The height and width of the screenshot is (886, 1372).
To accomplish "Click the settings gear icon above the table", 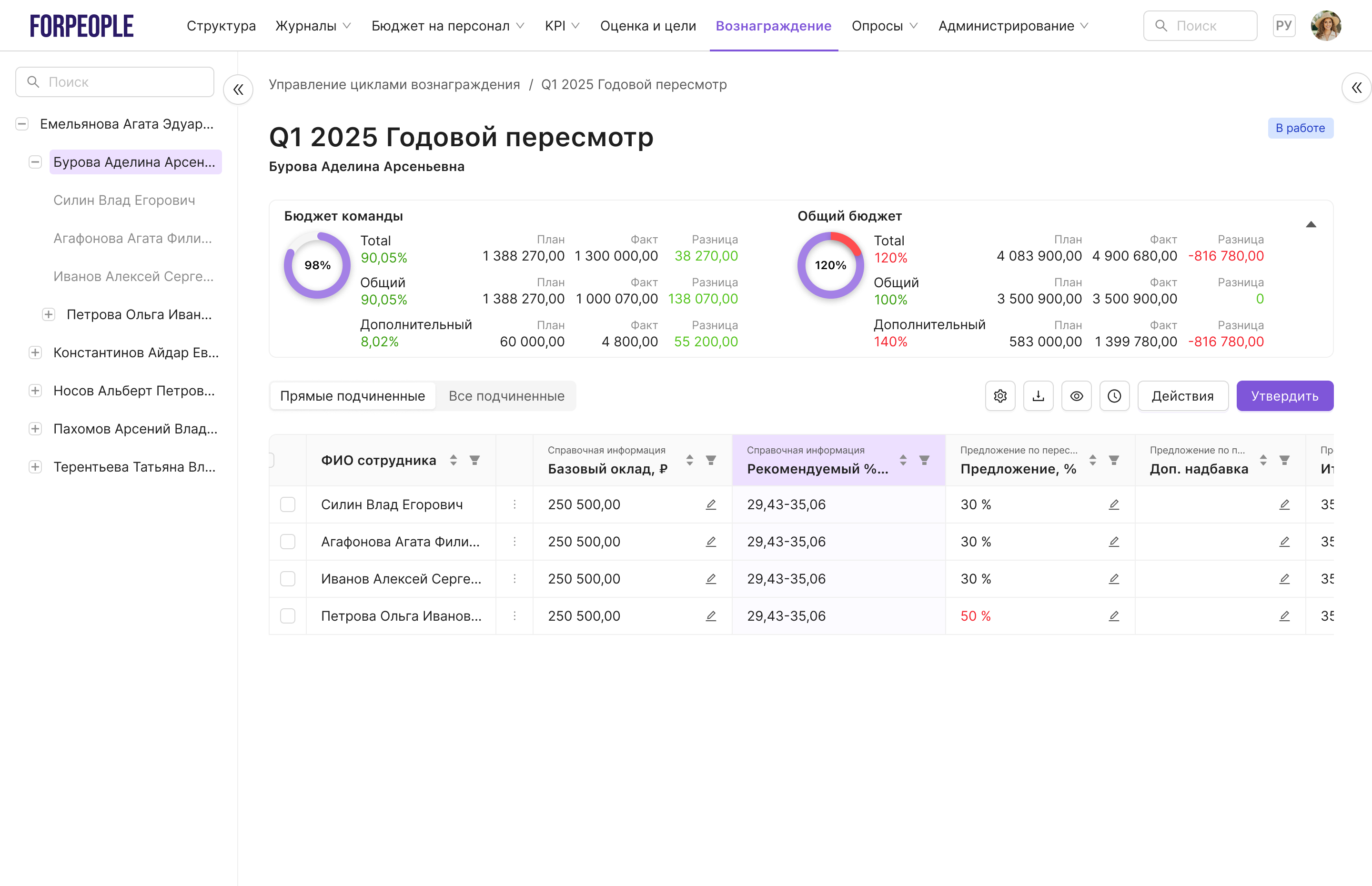I will point(1000,396).
